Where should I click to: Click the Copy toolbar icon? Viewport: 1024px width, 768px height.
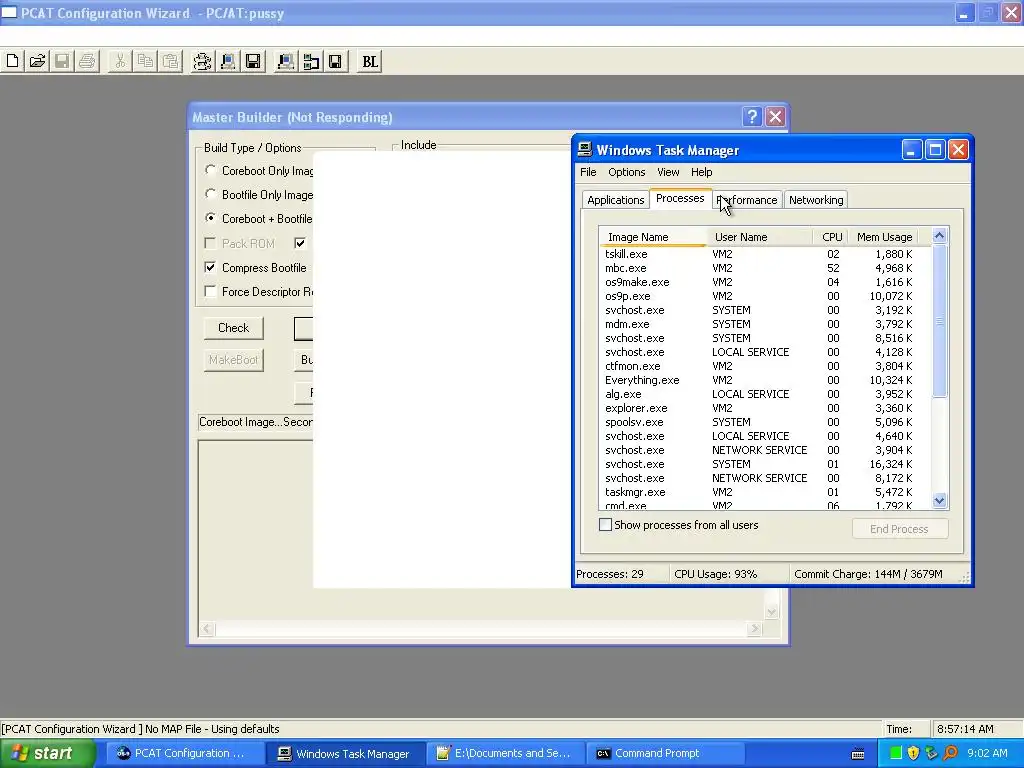(145, 61)
